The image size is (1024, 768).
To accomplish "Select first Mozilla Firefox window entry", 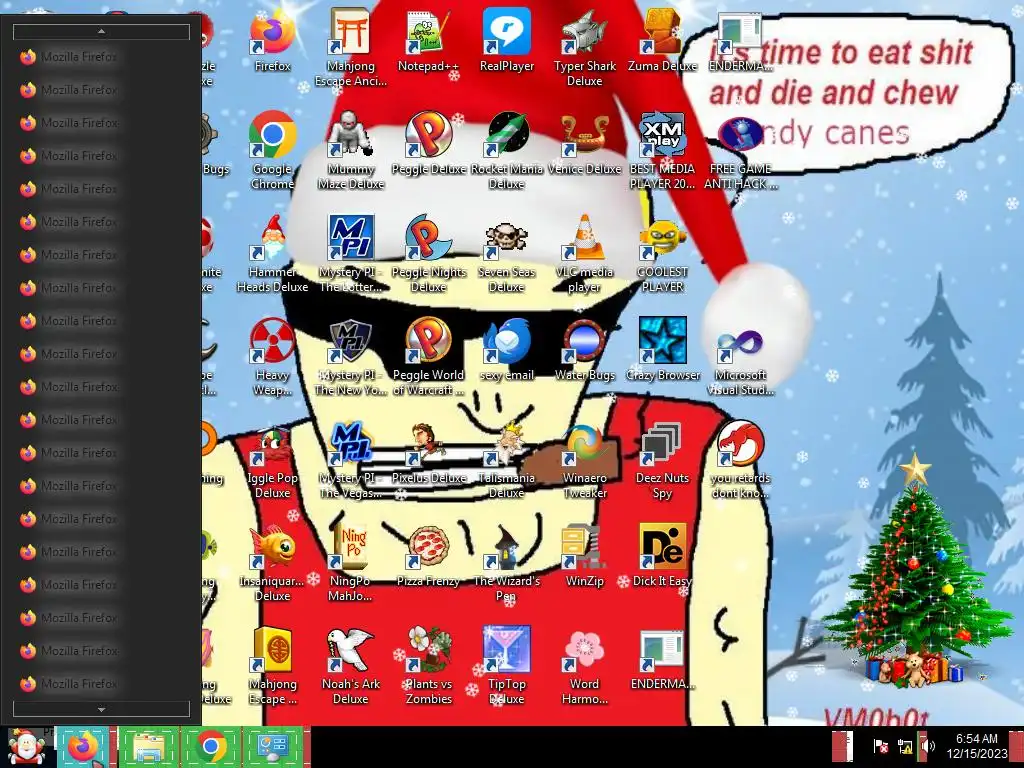I will (x=101, y=57).
